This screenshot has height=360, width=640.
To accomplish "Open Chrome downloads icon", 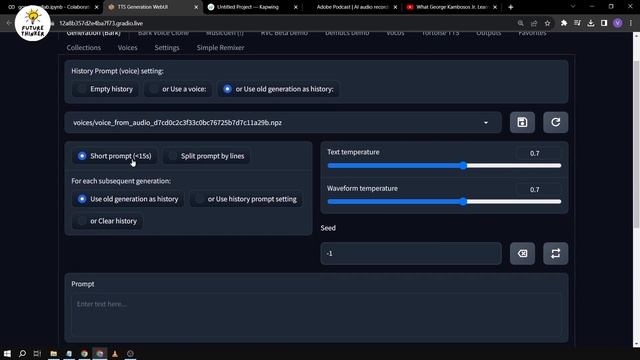I will [x=591, y=23].
